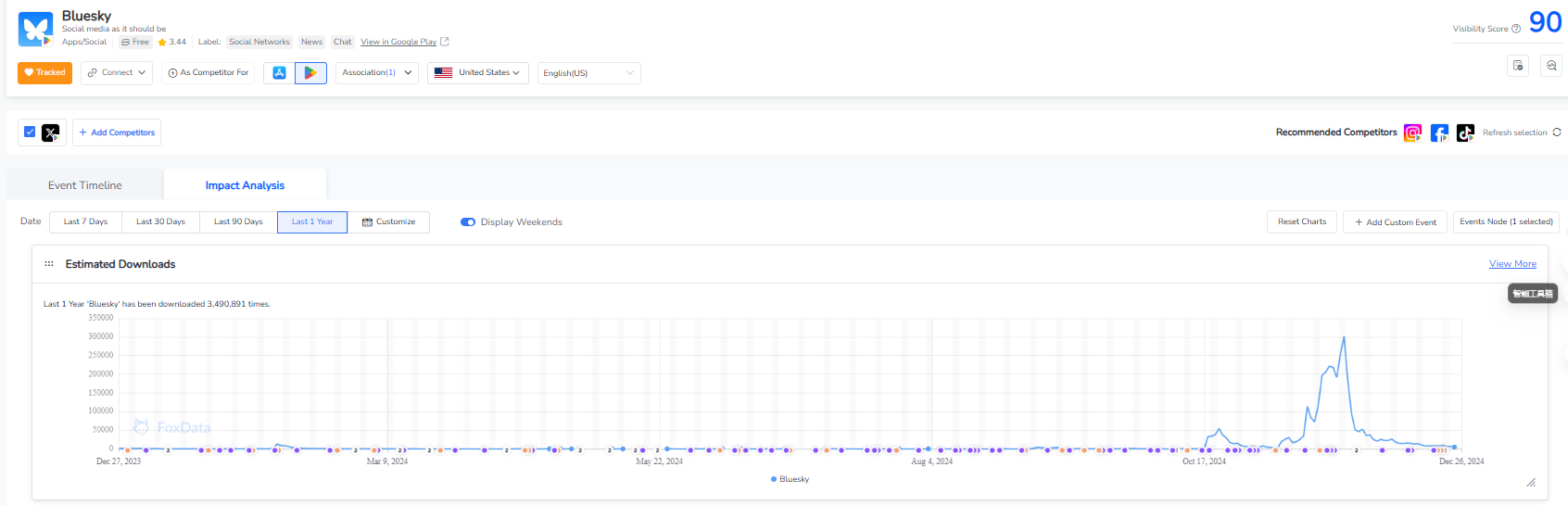
Task: Open the United States country dropdown
Action: click(x=478, y=72)
